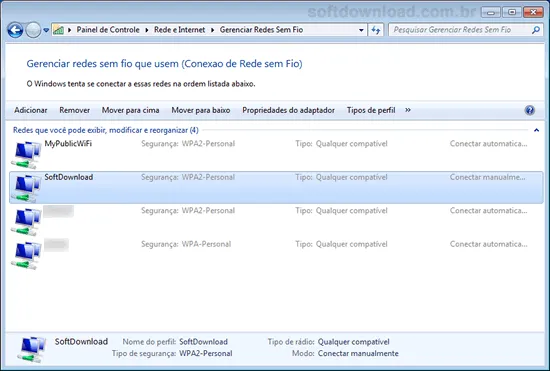Click the group header Redes que você pode exibir

[106, 130]
